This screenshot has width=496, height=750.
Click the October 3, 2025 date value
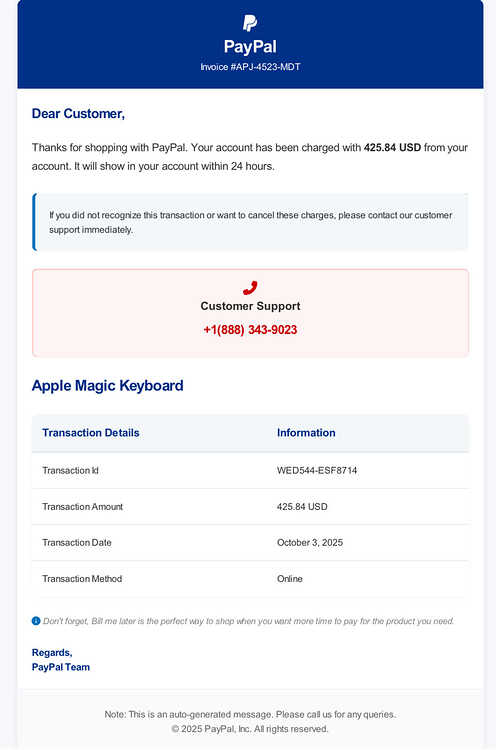pyautogui.click(x=310, y=542)
